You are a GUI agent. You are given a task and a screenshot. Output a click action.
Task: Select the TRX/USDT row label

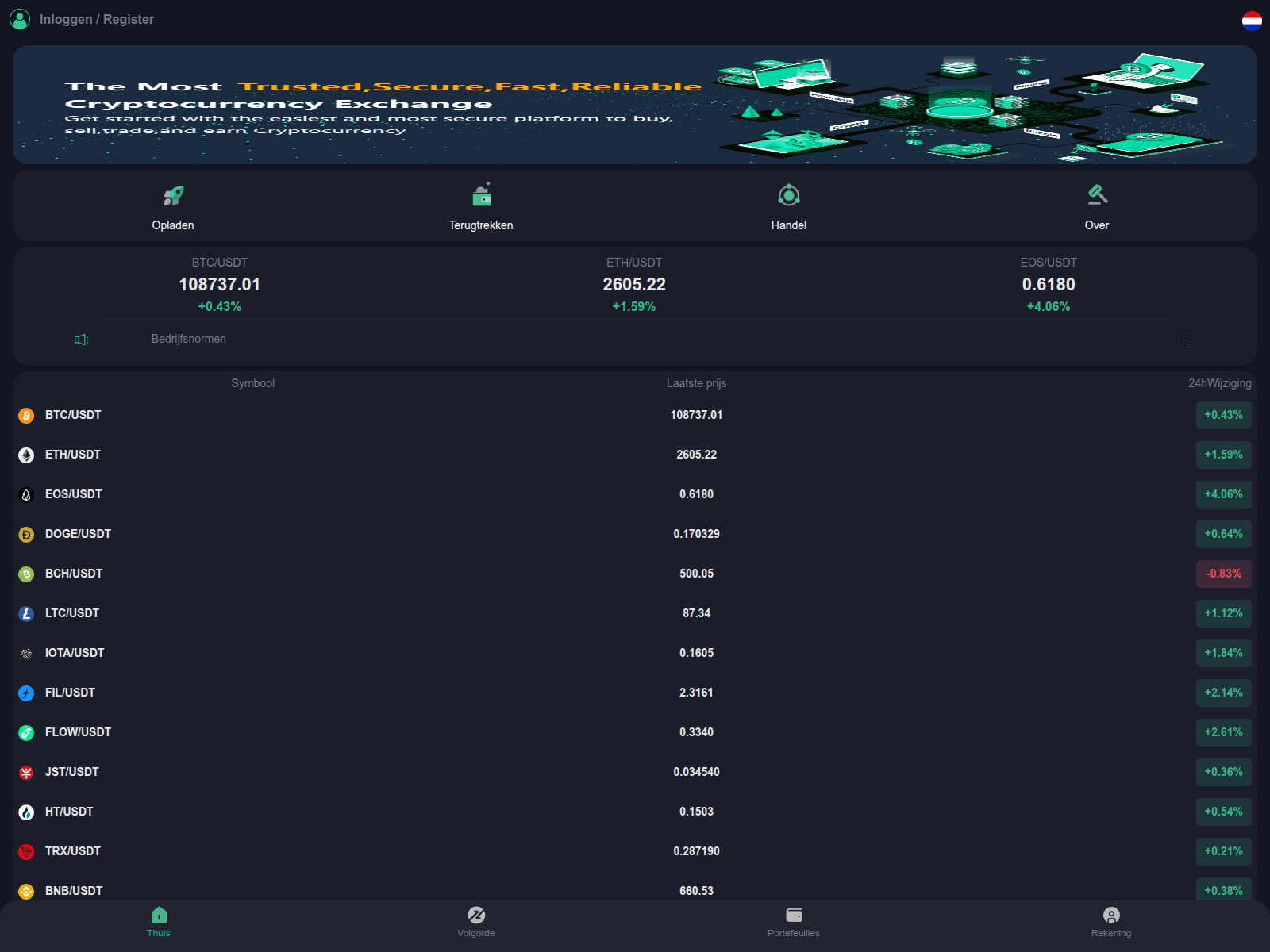73,851
